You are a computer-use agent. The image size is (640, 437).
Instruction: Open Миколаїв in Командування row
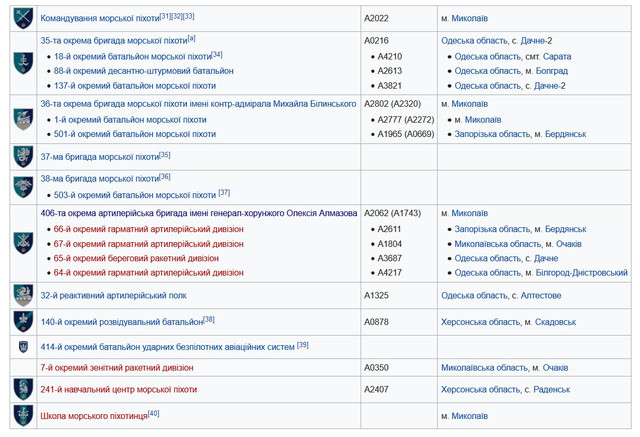point(469,18)
